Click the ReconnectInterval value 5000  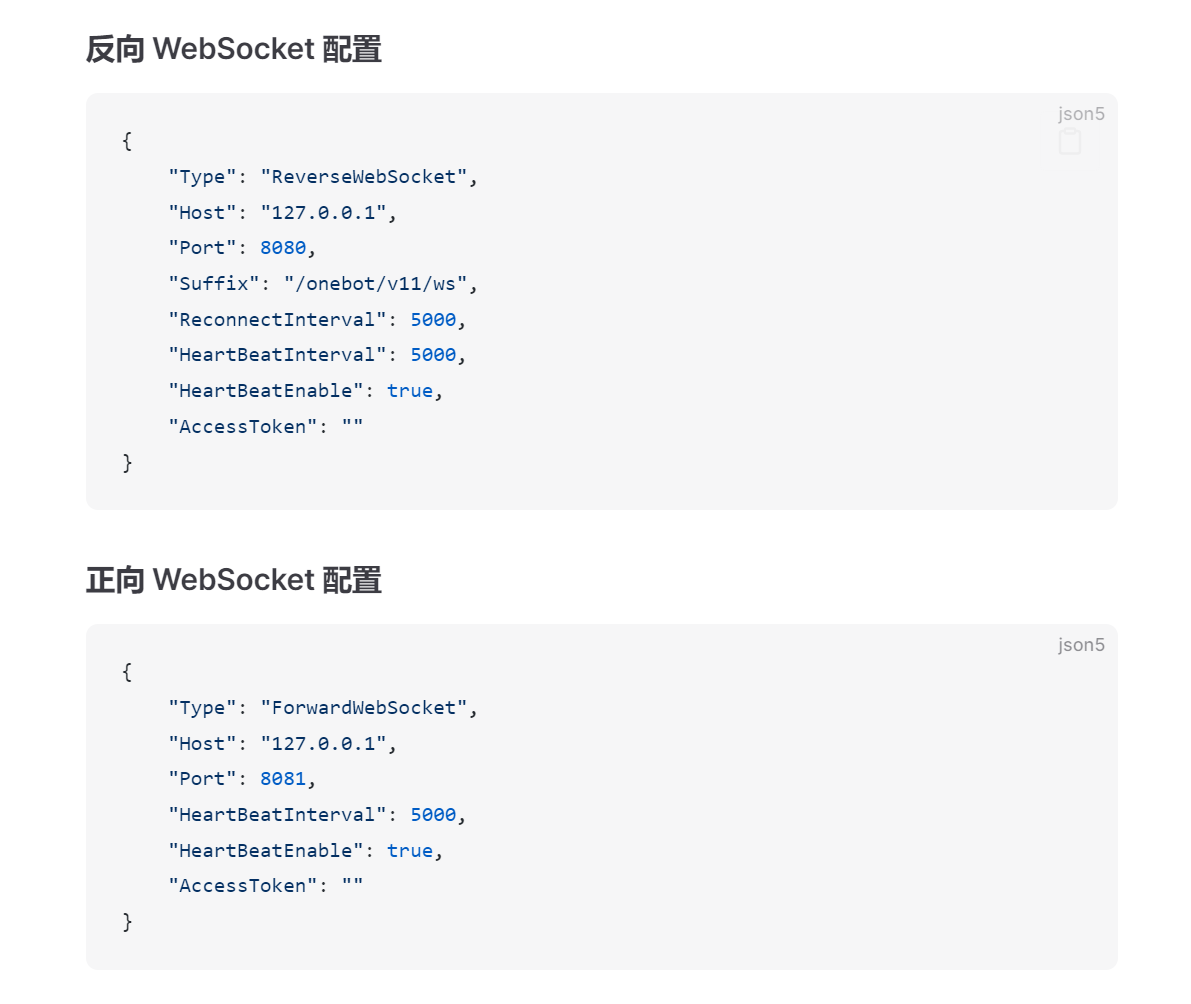point(433,320)
